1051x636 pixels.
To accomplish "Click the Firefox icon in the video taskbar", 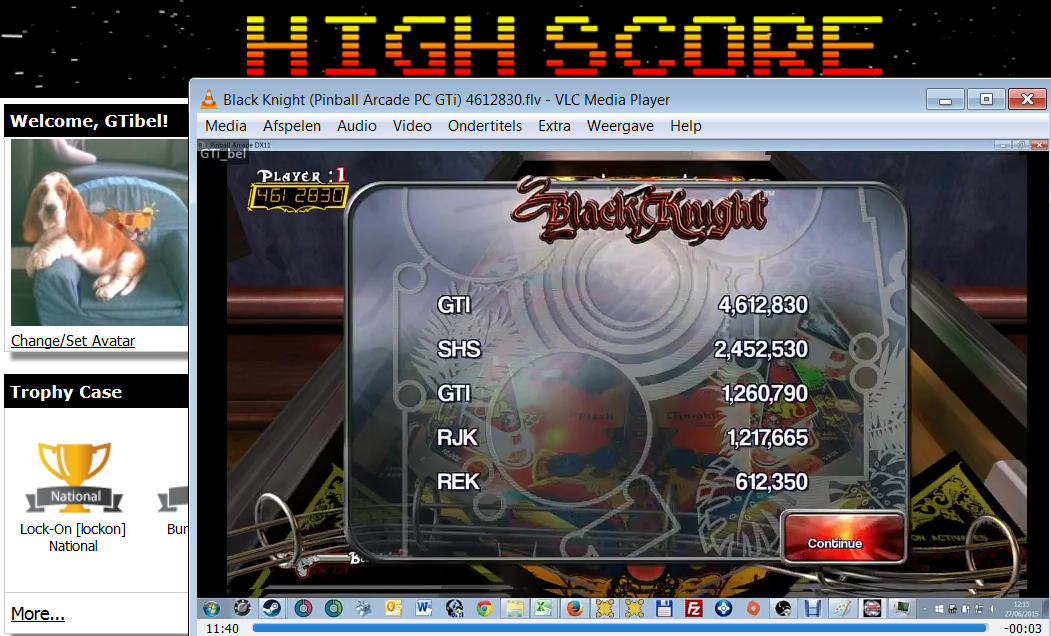I will tap(574, 608).
